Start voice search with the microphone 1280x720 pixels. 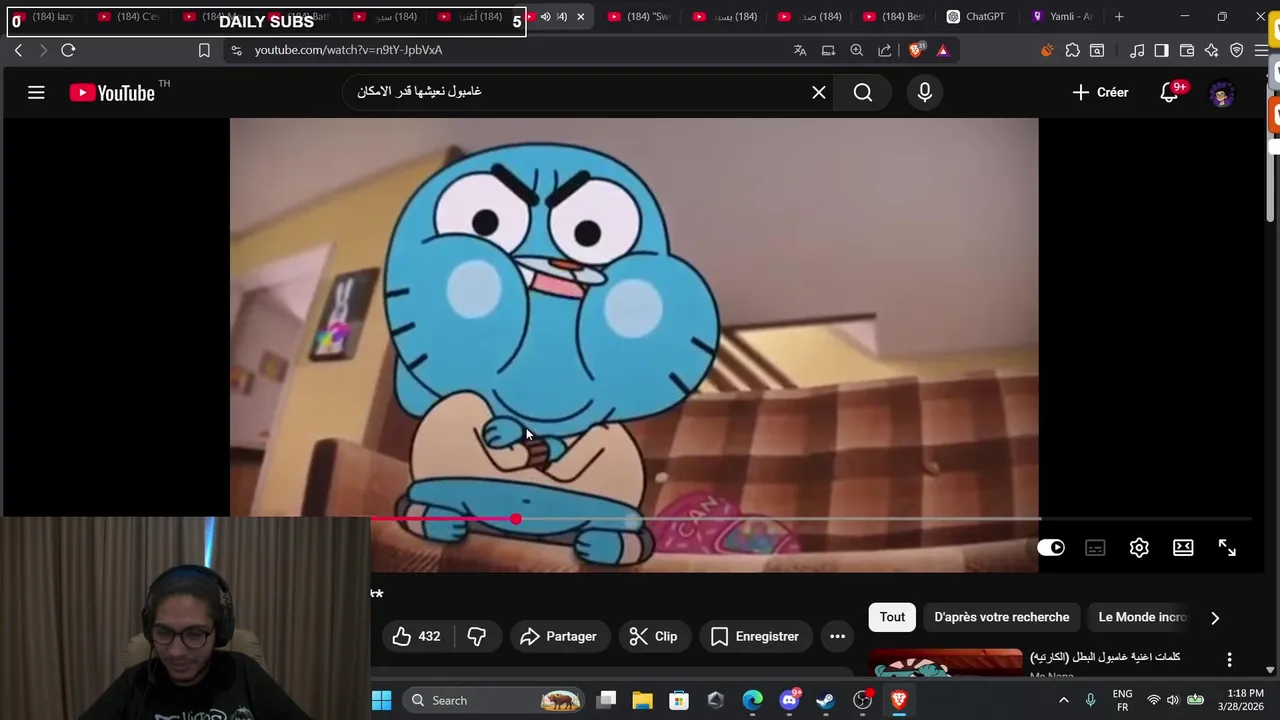point(924,92)
